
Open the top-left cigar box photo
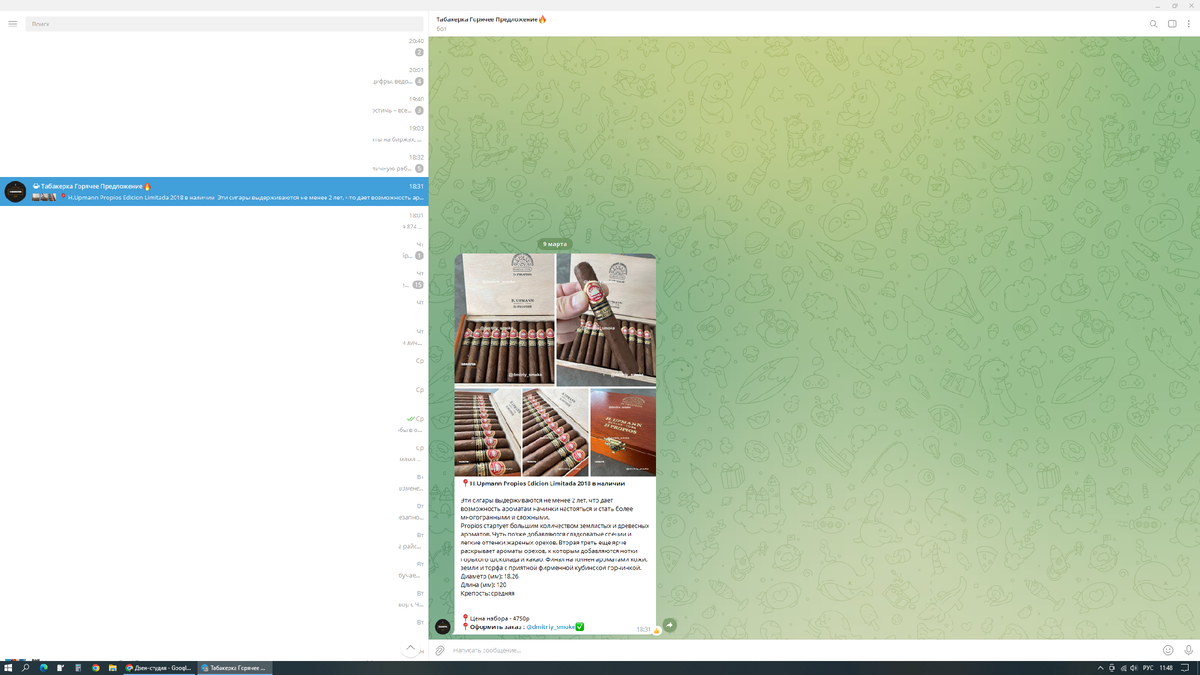point(504,319)
